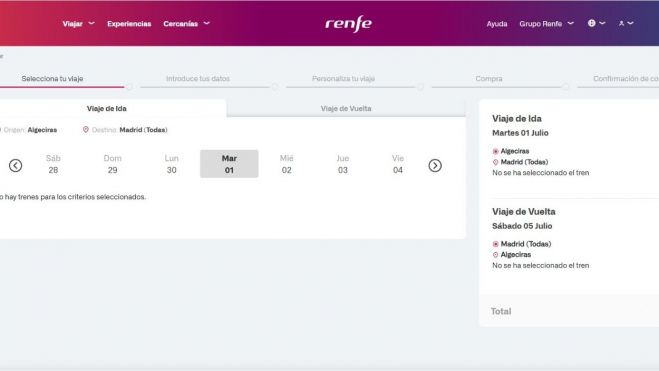659x371 pixels.
Task: Select date Lun 30
Action: coord(171,164)
